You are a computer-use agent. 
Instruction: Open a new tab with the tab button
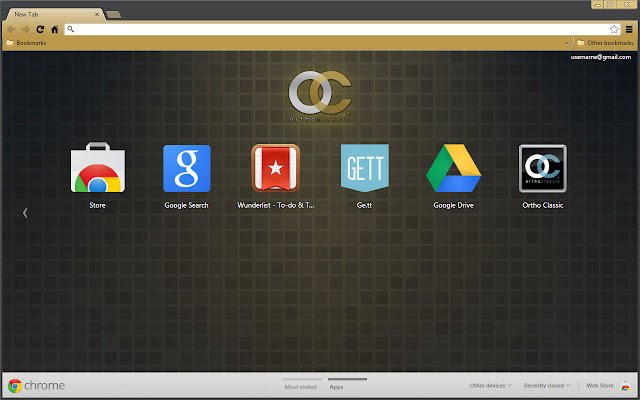[x=113, y=15]
